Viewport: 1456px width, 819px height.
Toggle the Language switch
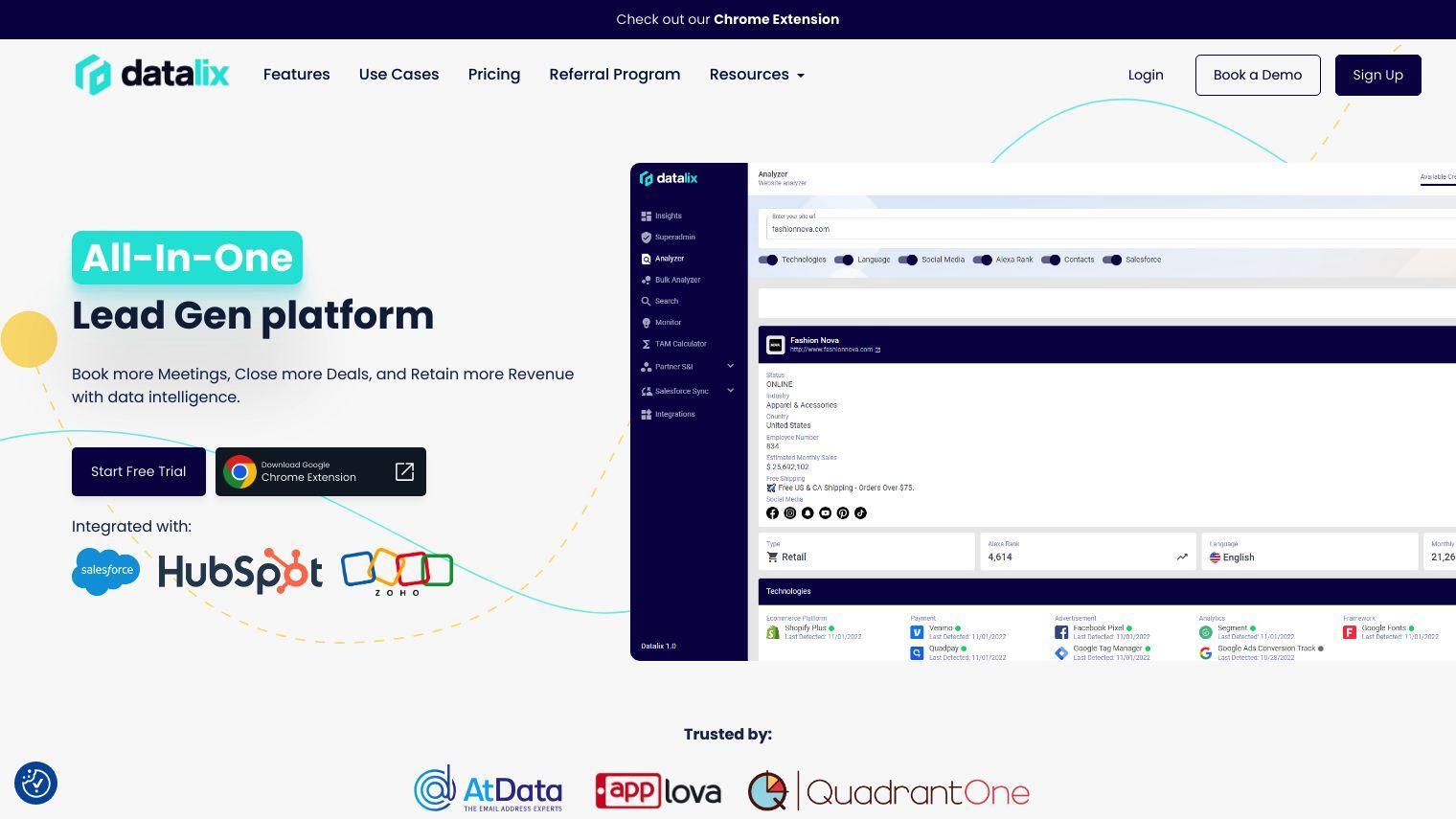tap(844, 260)
